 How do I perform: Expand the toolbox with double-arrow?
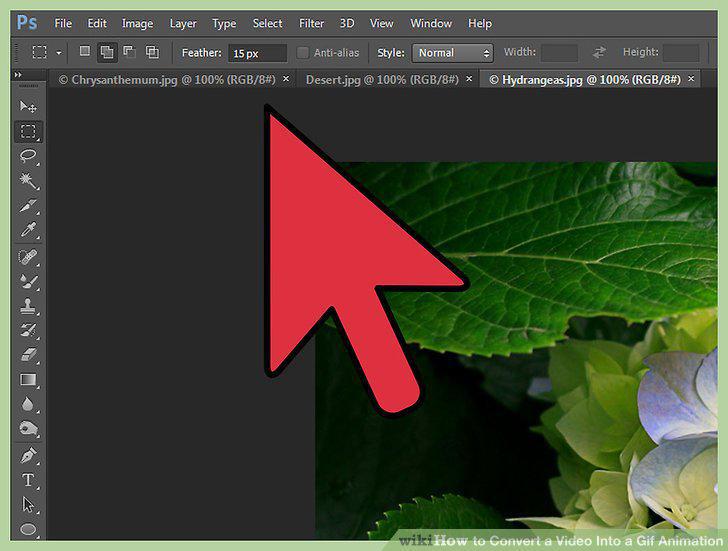18,74
